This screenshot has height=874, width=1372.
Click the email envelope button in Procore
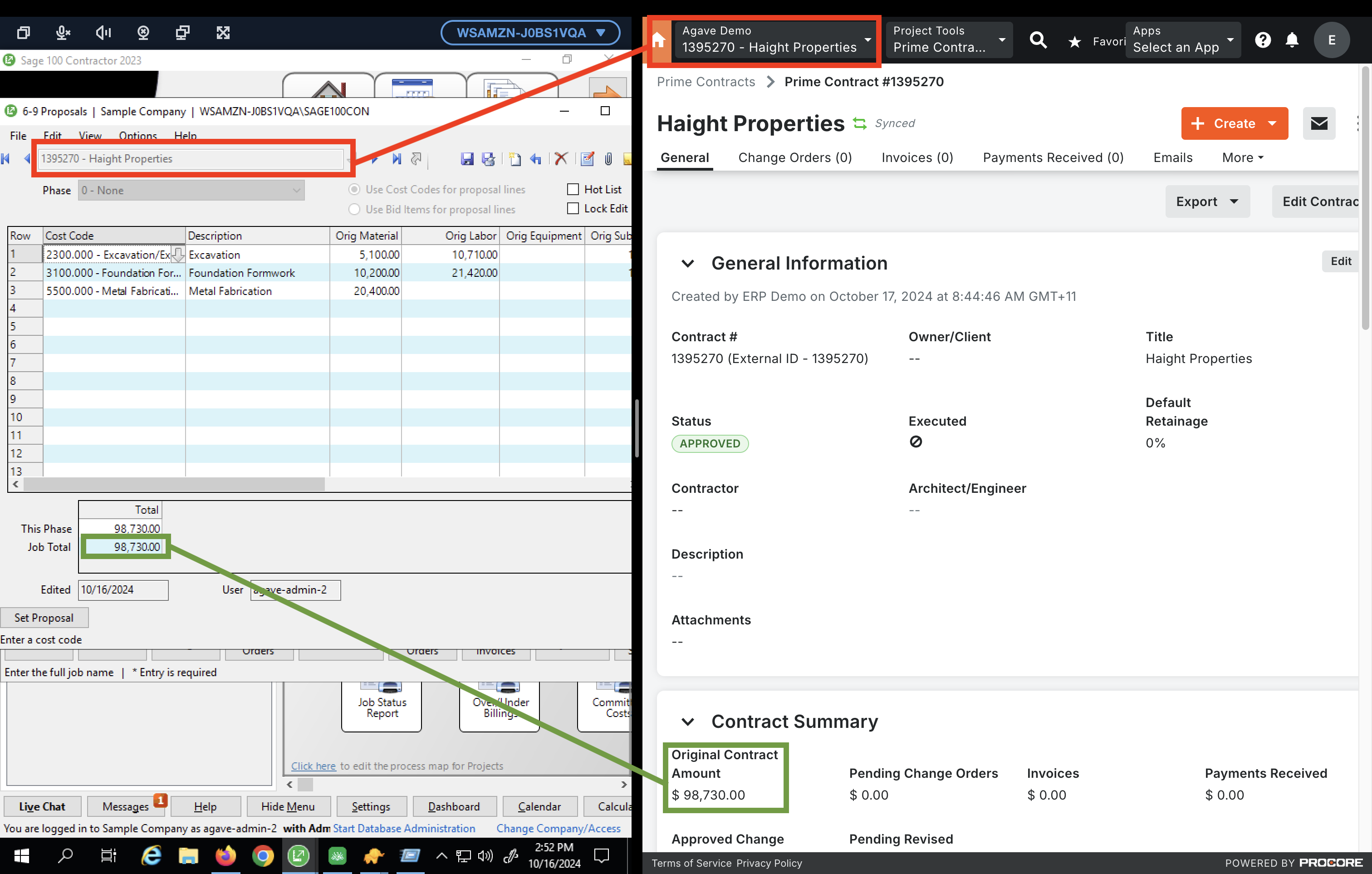1319,123
